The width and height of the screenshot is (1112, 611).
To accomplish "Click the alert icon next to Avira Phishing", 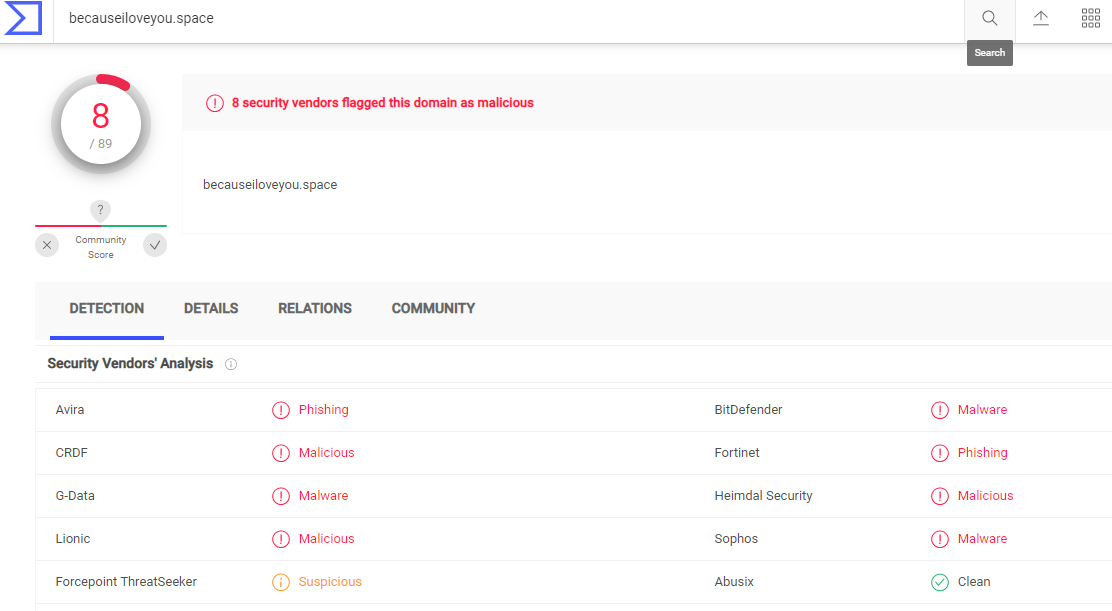I will tap(281, 410).
